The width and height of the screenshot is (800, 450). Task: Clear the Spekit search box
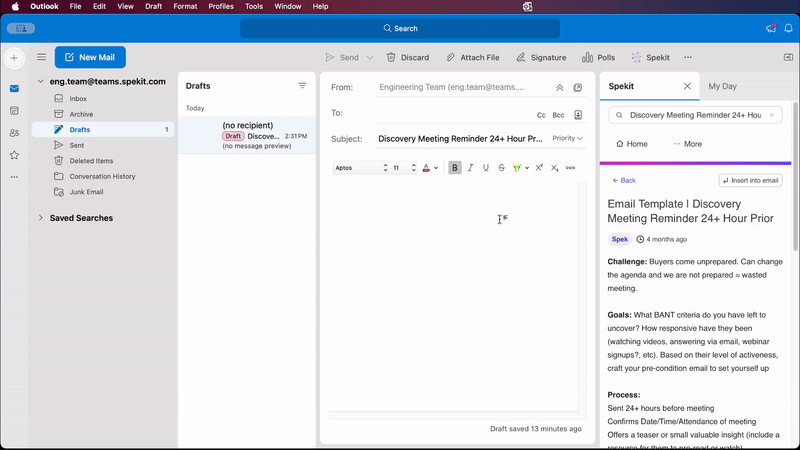[x=771, y=115]
